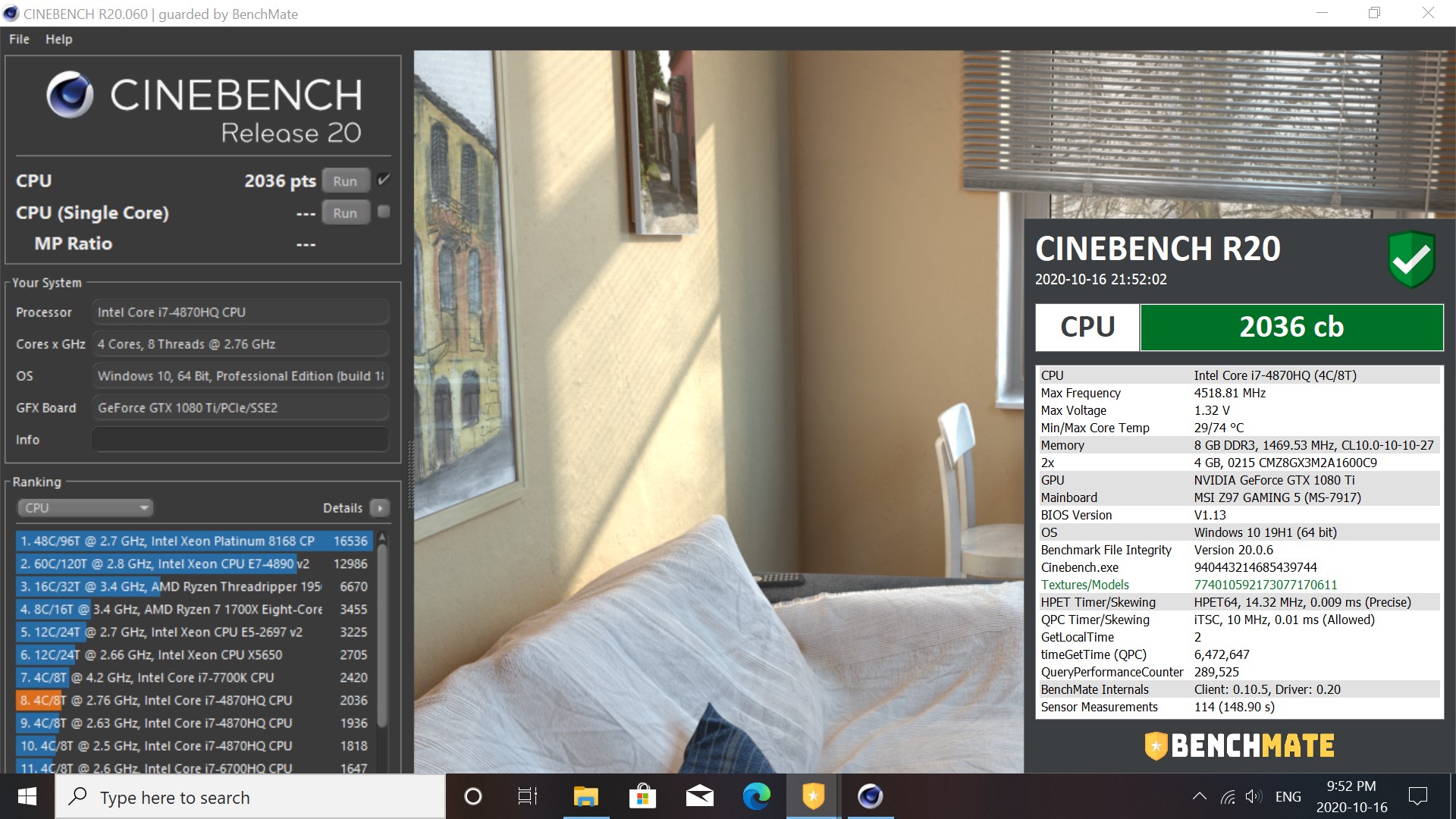This screenshot has width=1456, height=819.
Task: Click the Processor field Intel Core i7-4870HQ
Action: point(240,312)
